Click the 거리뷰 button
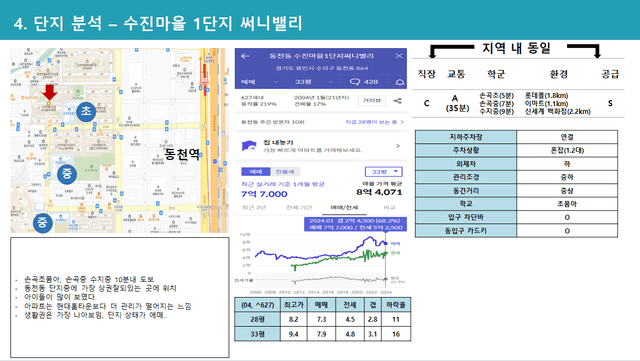 pos(371,100)
